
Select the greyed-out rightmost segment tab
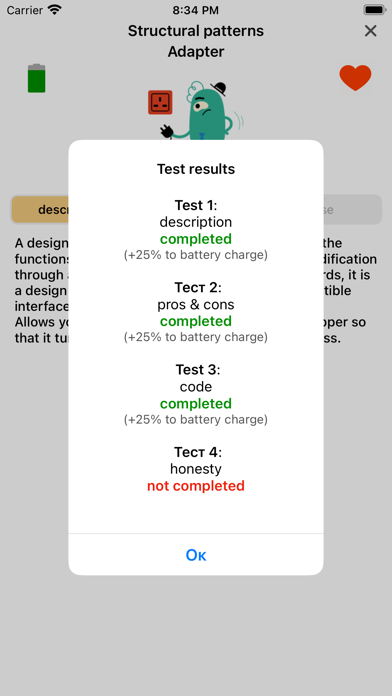(x=352, y=210)
